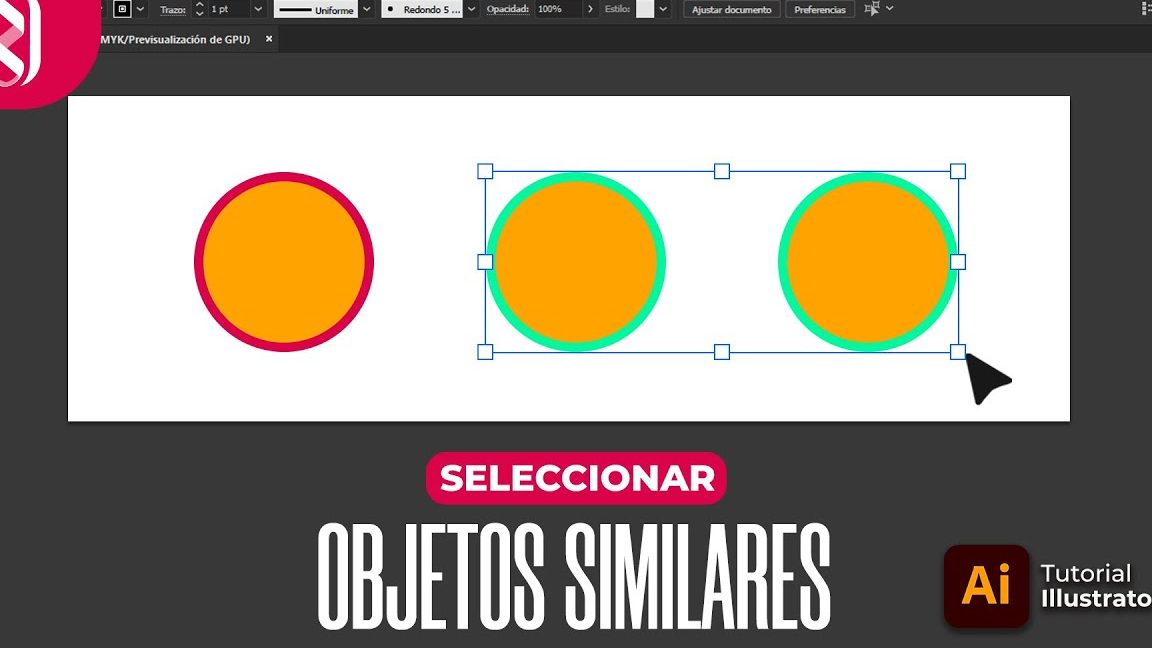1152x648 pixels.
Task: Click the stroke color box icon
Action: pyautogui.click(x=122, y=9)
